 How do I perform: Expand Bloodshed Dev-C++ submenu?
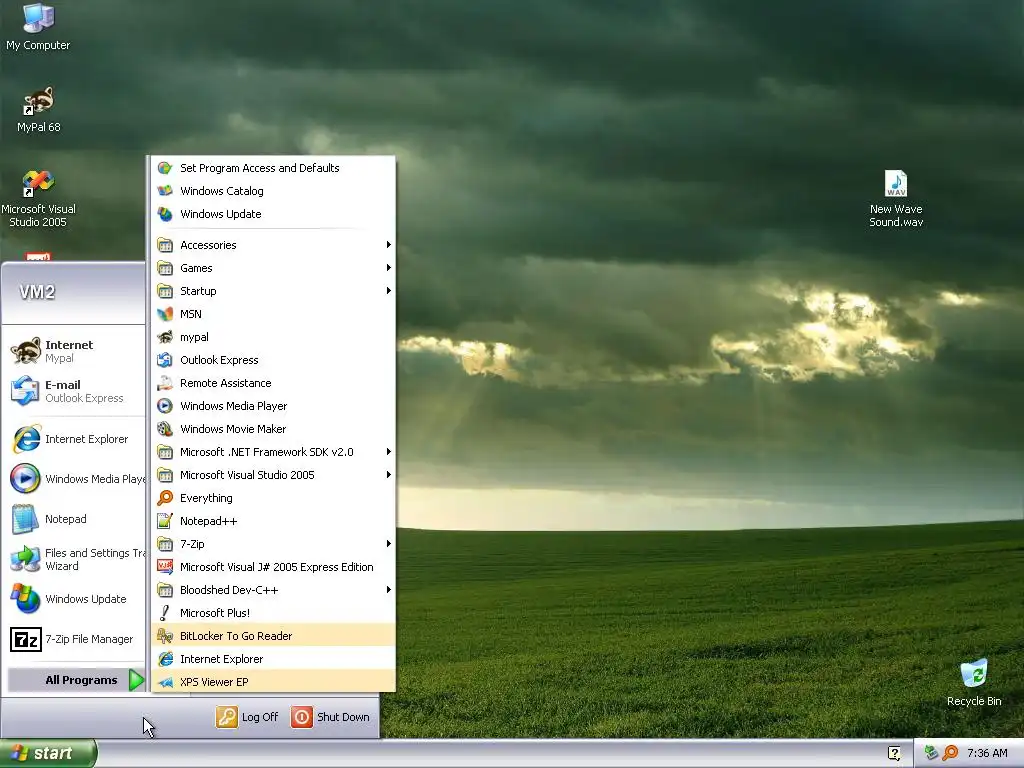click(273, 590)
